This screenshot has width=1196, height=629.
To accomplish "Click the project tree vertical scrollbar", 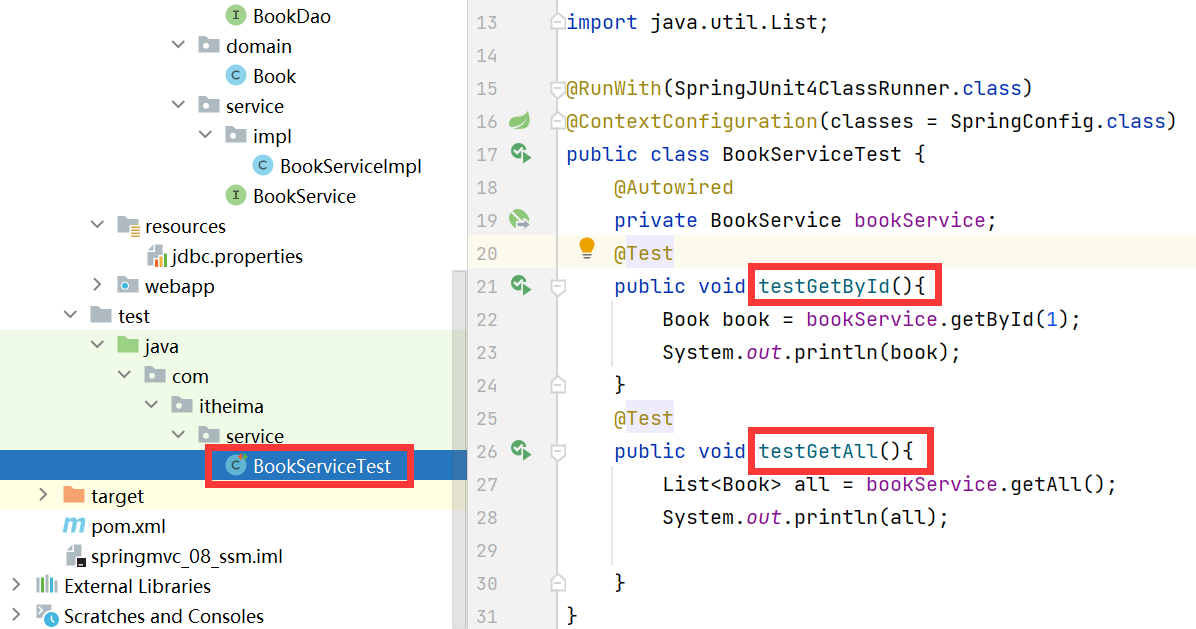I will pos(459,450).
